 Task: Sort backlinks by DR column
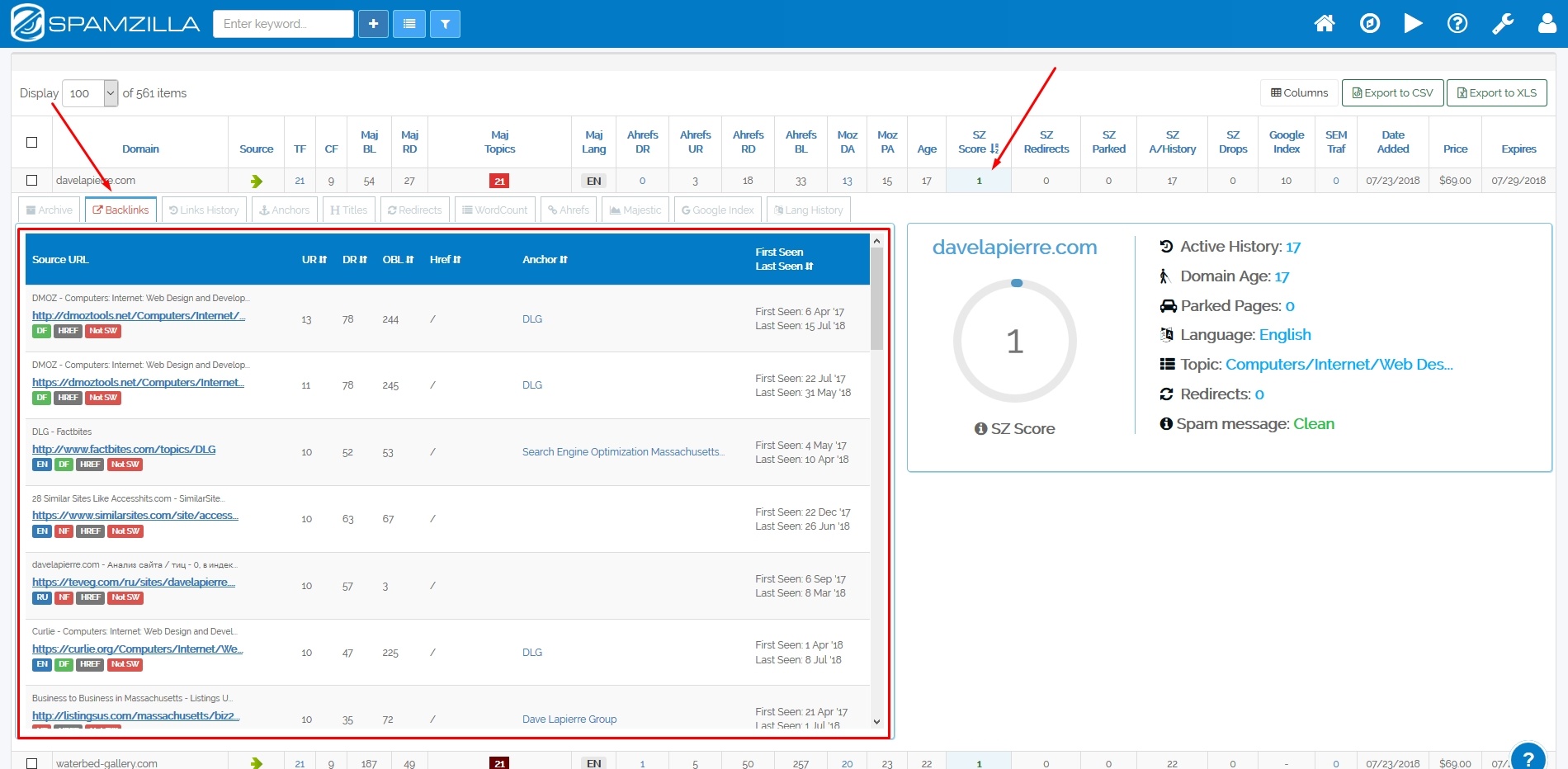[355, 260]
